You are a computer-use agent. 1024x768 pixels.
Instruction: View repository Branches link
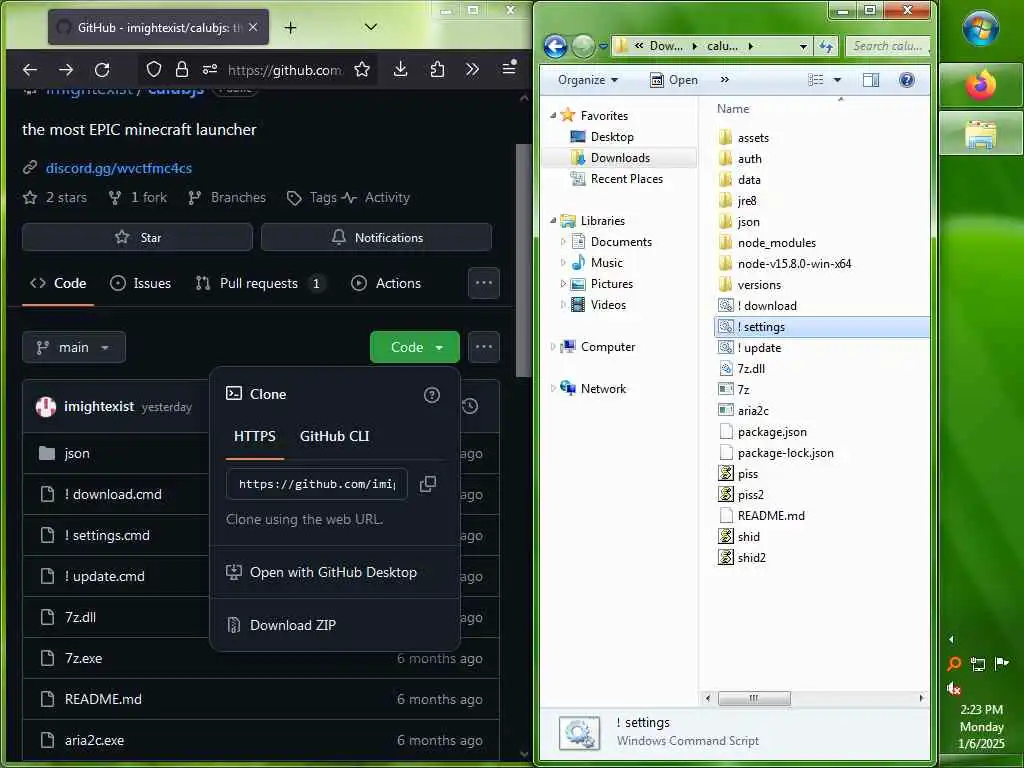pos(227,197)
